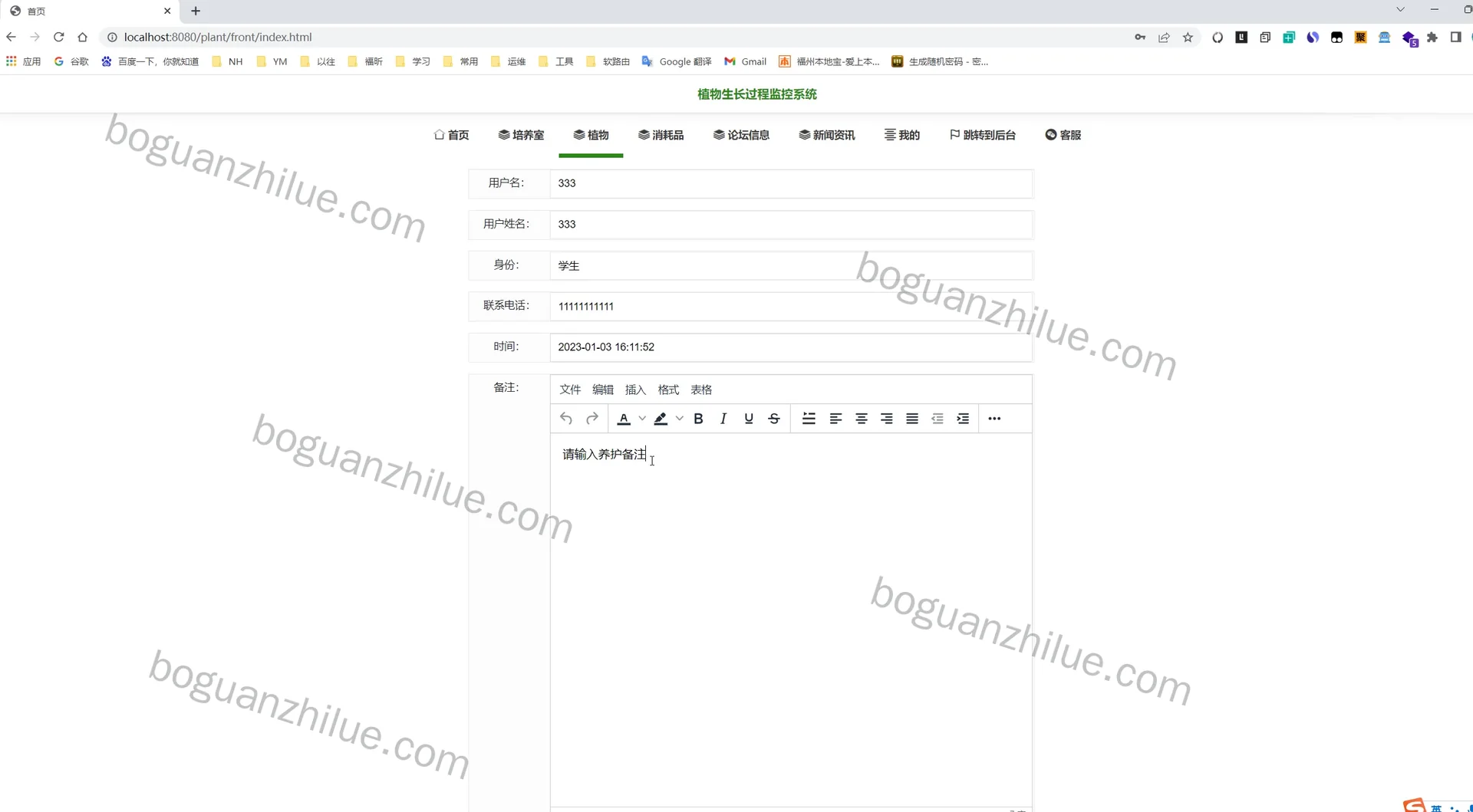Bookmark this page with star icon
Screen dimensions: 1473x812
1188,37
